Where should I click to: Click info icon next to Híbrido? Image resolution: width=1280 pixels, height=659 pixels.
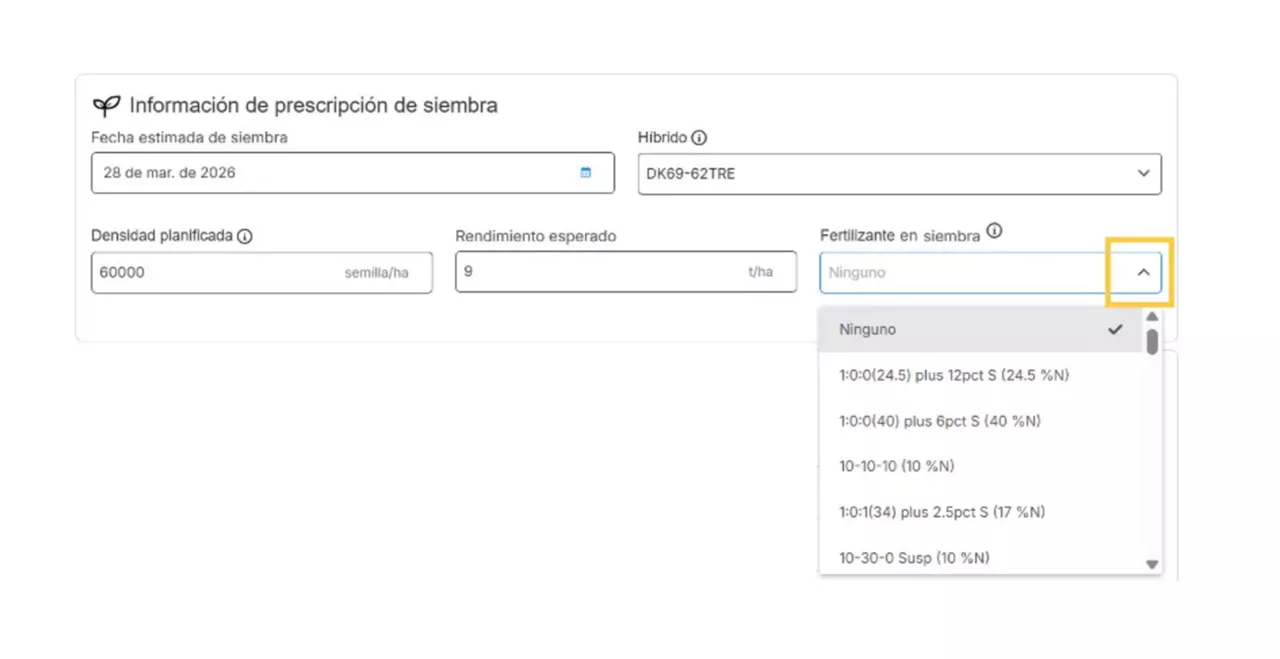tap(699, 138)
